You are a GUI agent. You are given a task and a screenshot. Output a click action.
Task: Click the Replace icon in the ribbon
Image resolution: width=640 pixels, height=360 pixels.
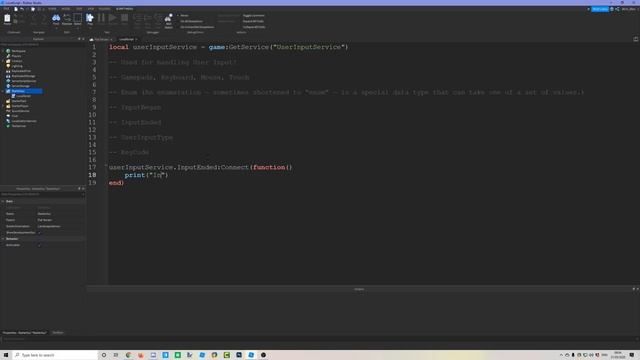67,18
